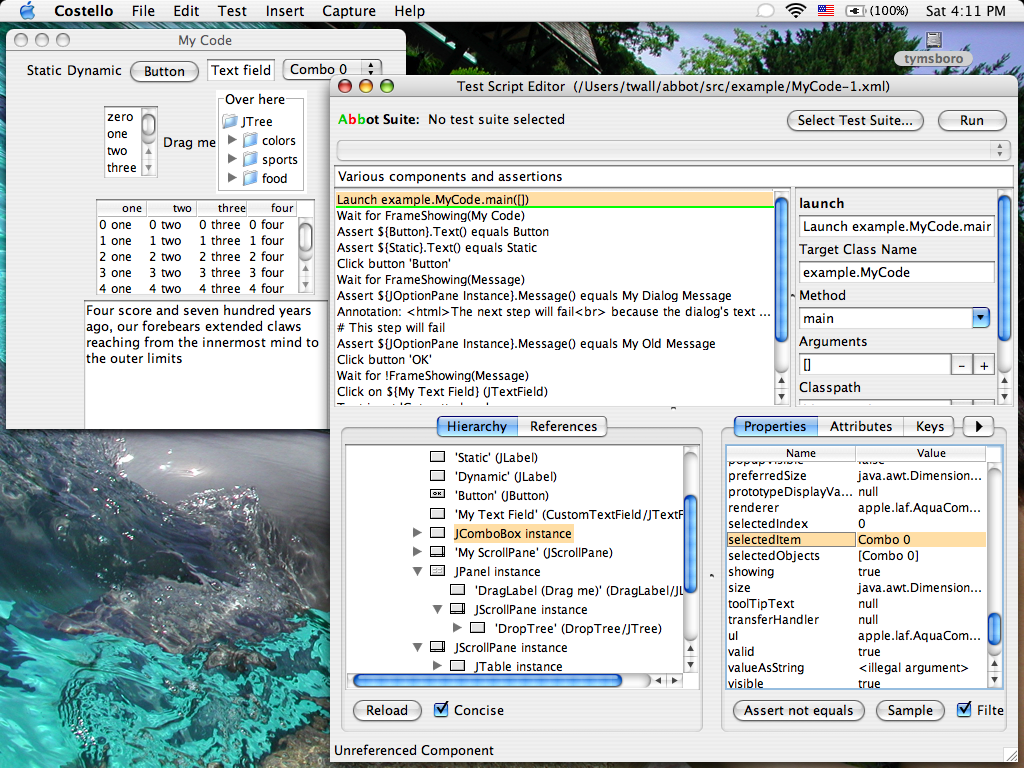Click the food folder icon
Screen dimensions: 1024x768
(x=250, y=178)
